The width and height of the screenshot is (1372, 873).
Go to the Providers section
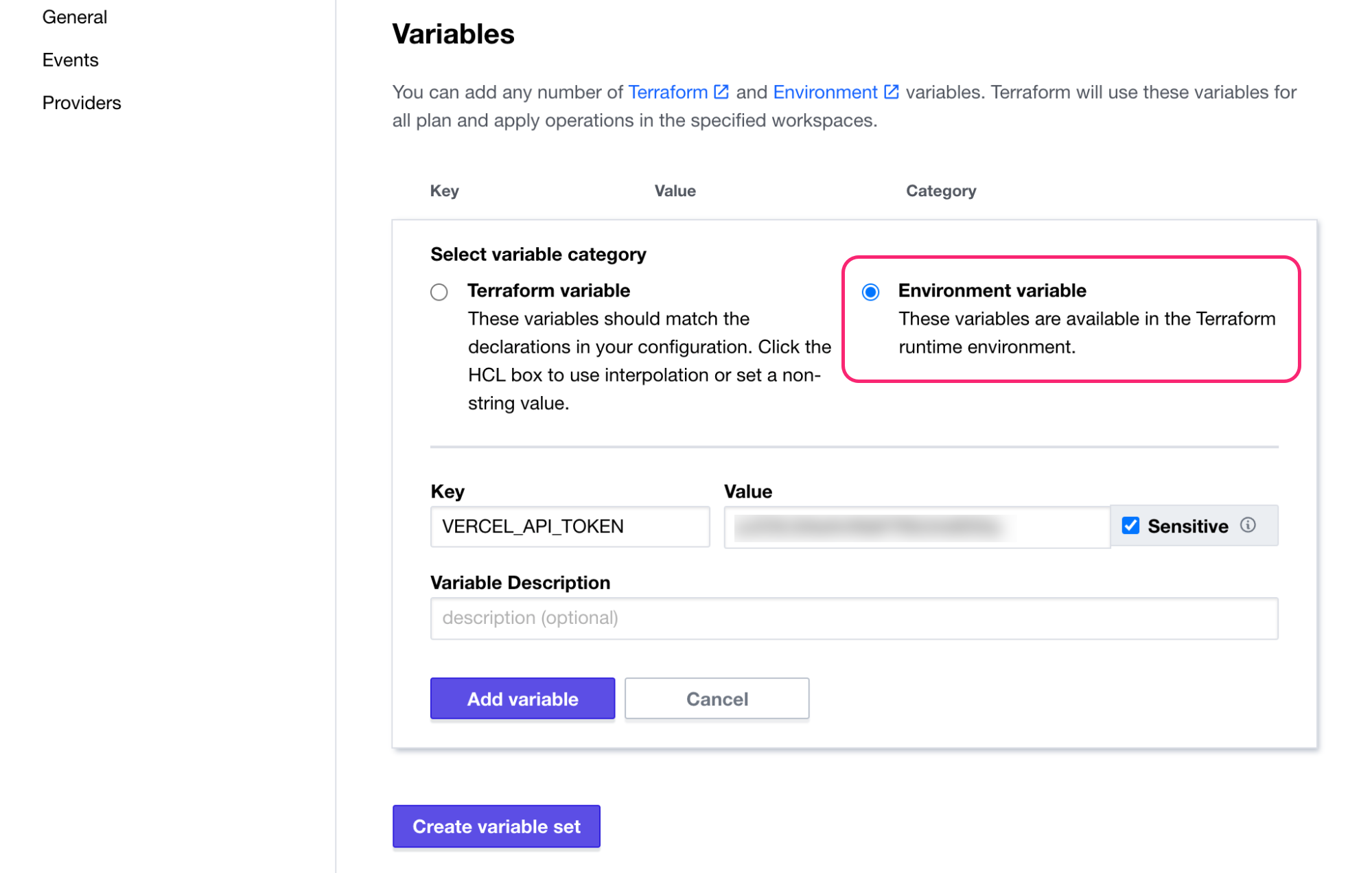(x=81, y=102)
